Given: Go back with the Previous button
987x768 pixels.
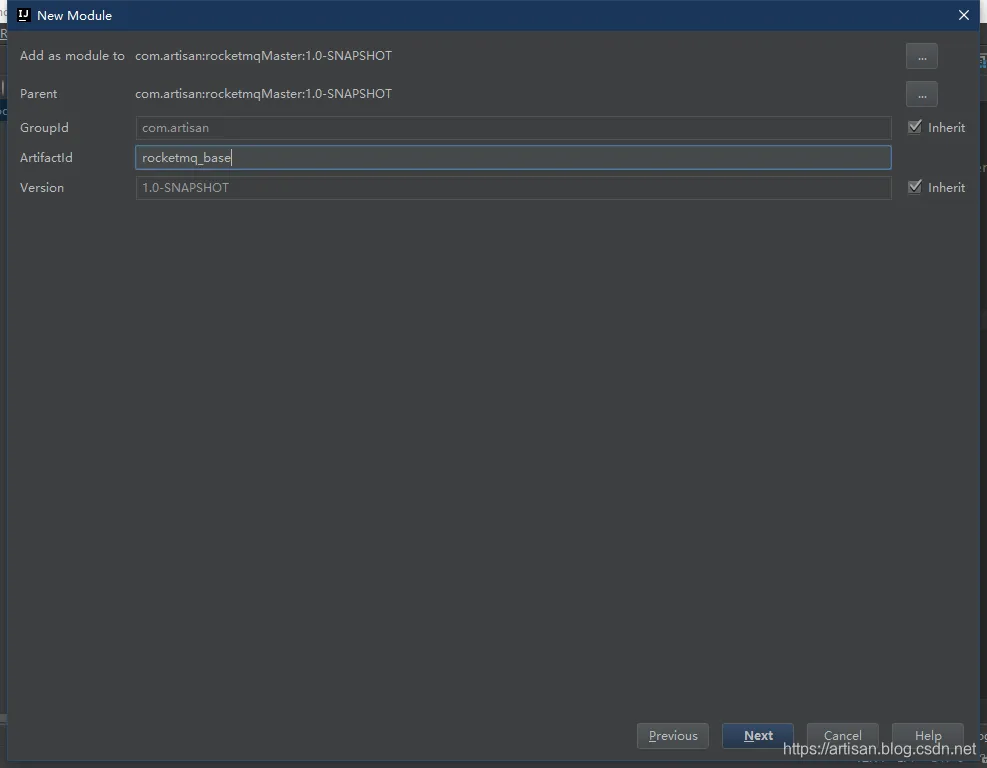Looking at the screenshot, I should pyautogui.click(x=673, y=736).
